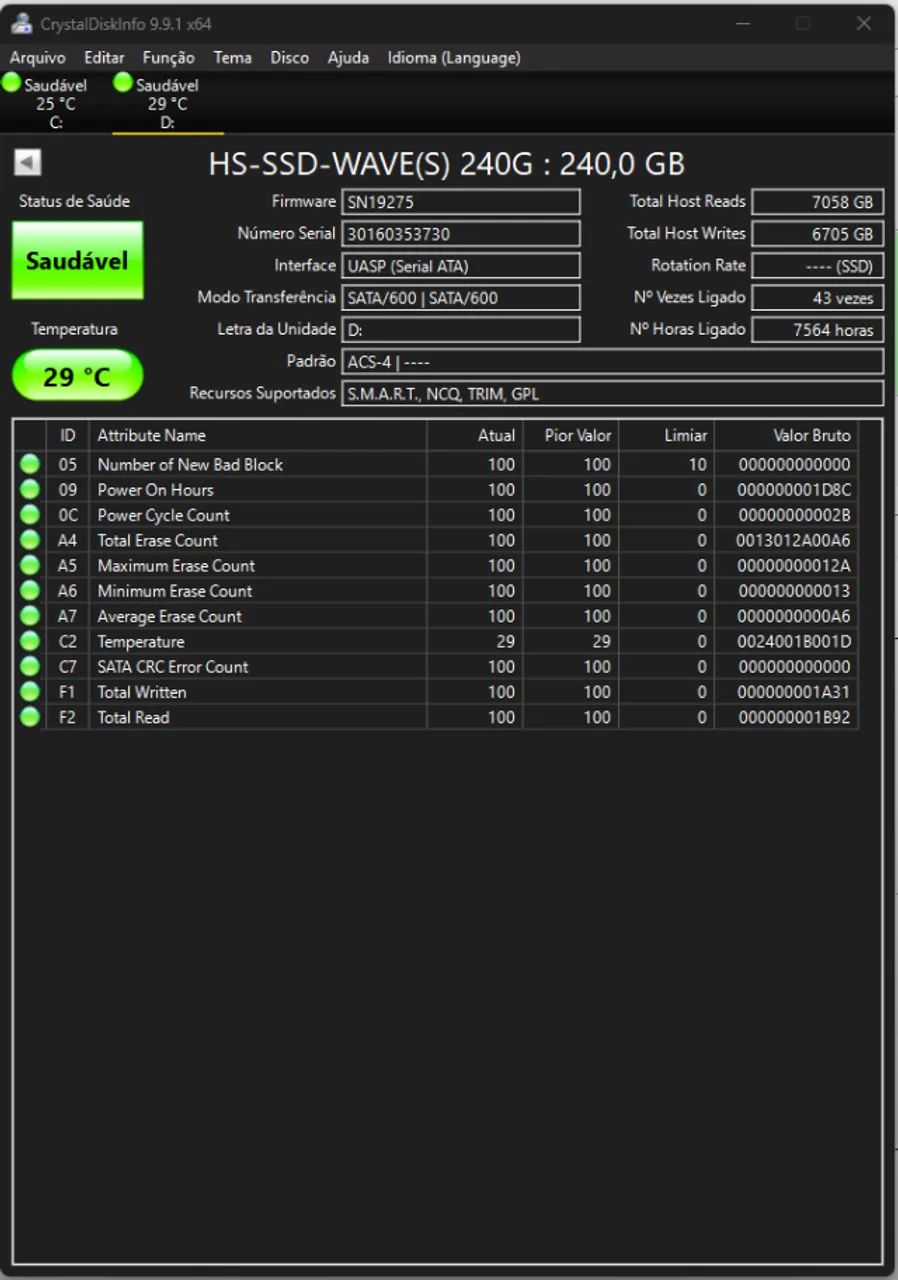Select the SATA CRC Error Count attribute name
898x1280 pixels.
click(x=172, y=666)
